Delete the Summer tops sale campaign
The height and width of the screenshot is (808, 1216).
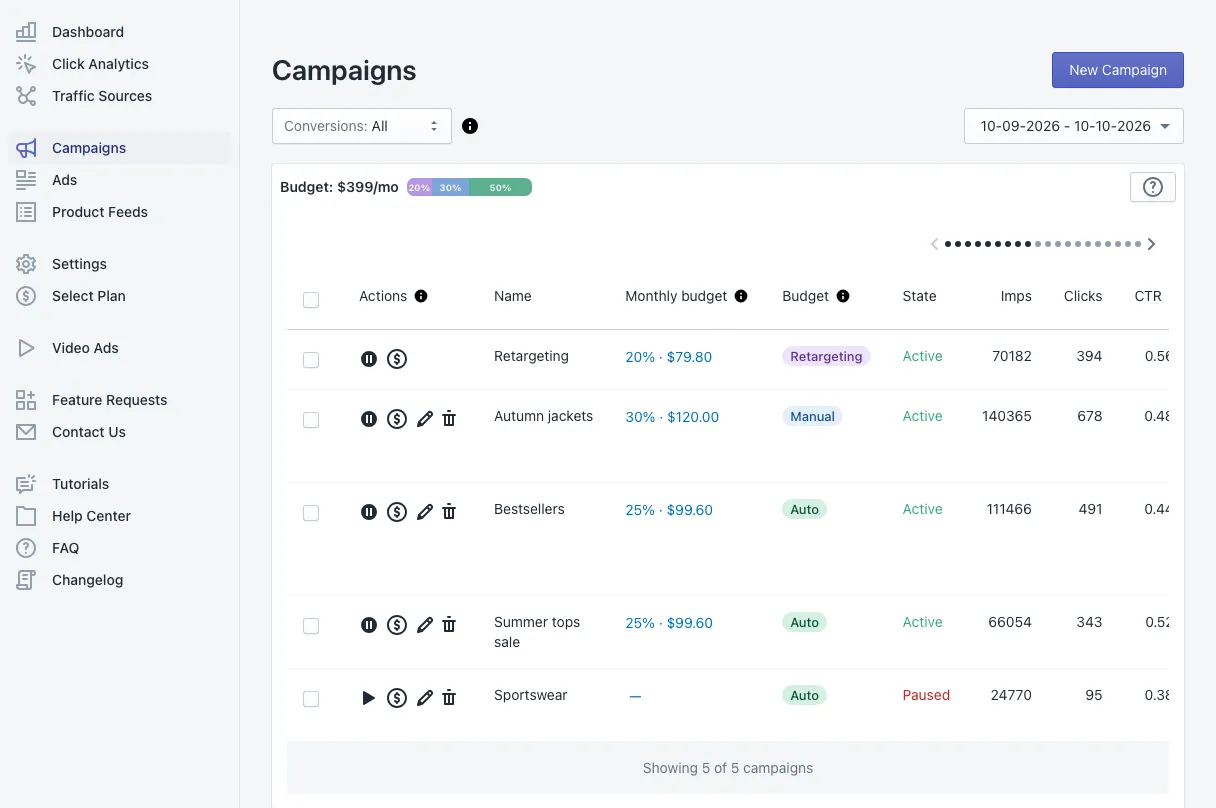click(449, 625)
